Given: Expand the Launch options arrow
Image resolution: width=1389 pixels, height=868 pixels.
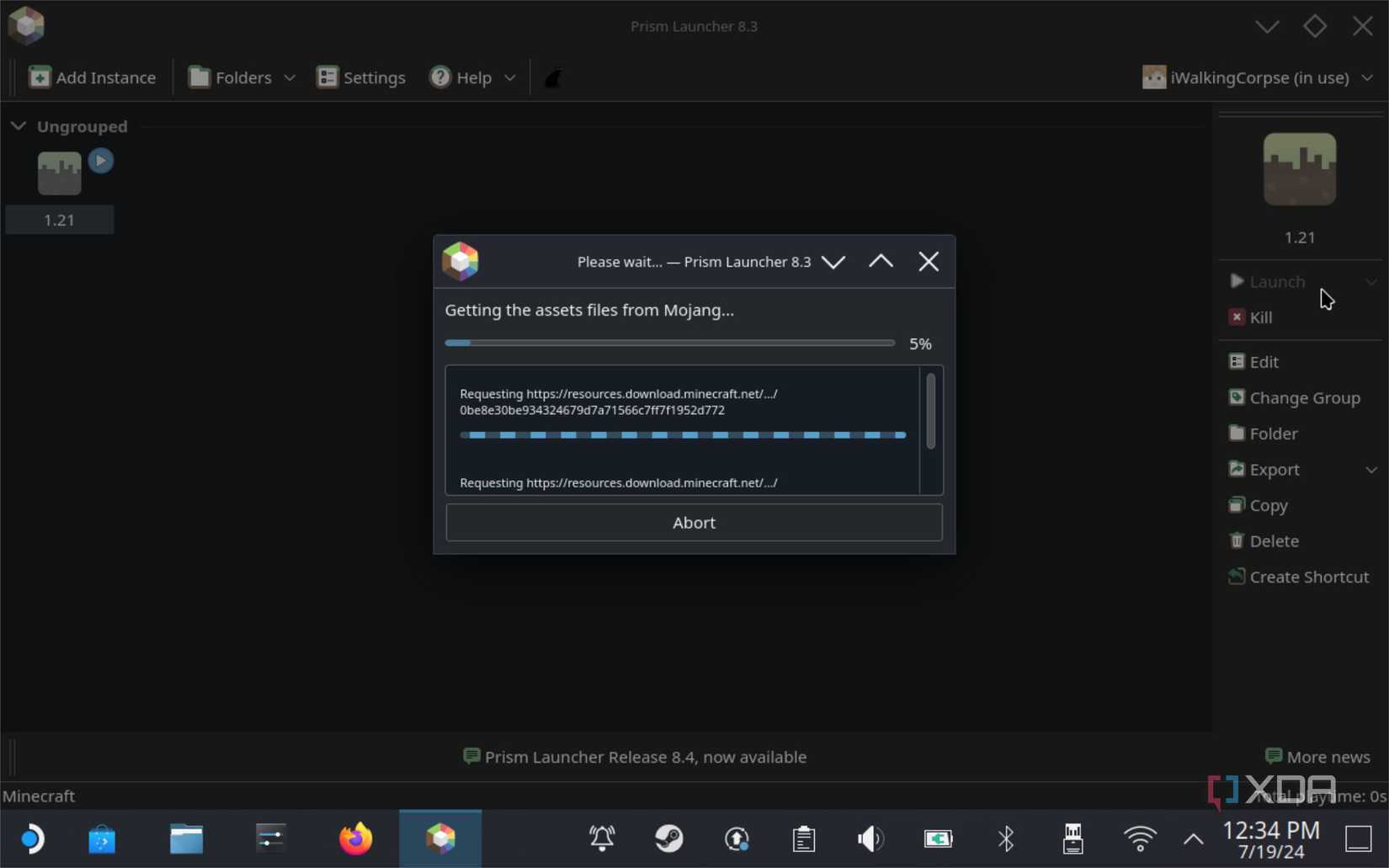Looking at the screenshot, I should point(1371,282).
